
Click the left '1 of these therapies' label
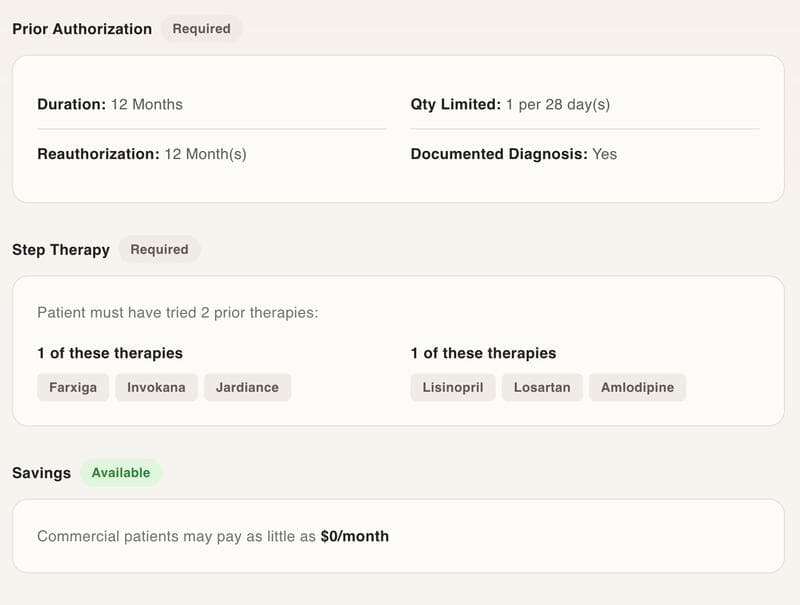coord(110,353)
